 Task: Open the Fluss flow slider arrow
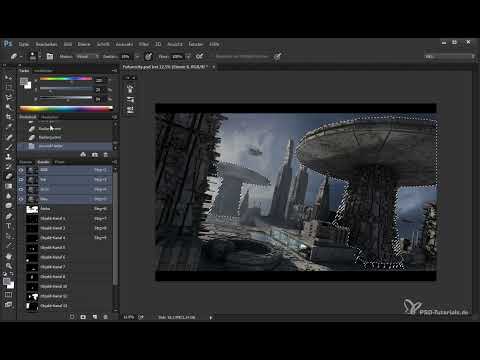(188, 57)
